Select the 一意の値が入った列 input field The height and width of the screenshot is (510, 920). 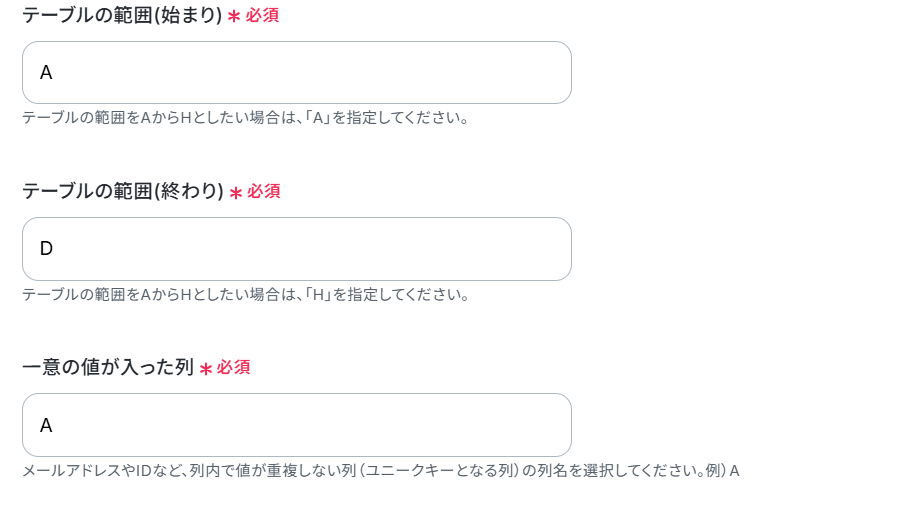click(297, 425)
